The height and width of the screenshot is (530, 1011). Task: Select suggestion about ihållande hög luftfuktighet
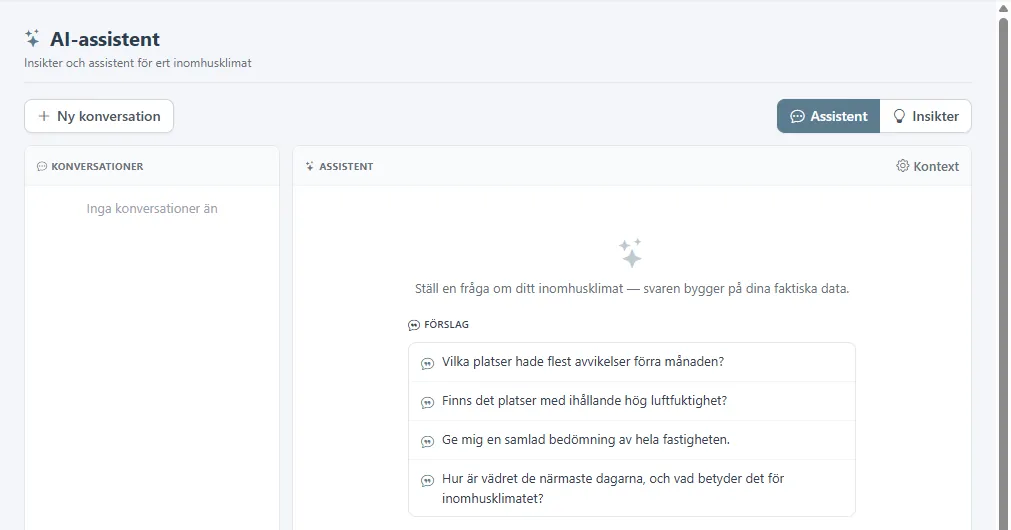coord(632,401)
